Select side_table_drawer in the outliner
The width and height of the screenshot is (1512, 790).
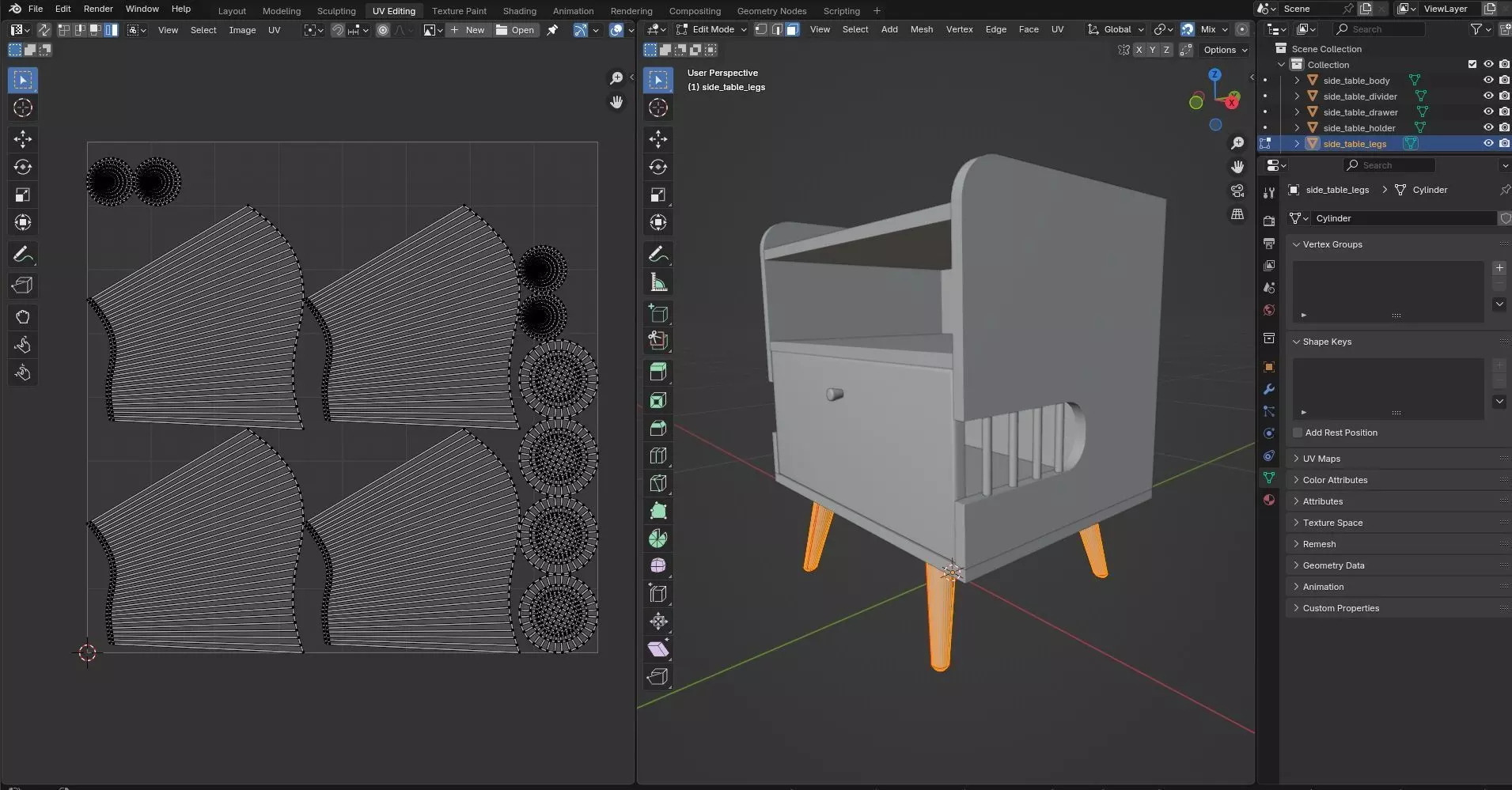click(x=1360, y=112)
